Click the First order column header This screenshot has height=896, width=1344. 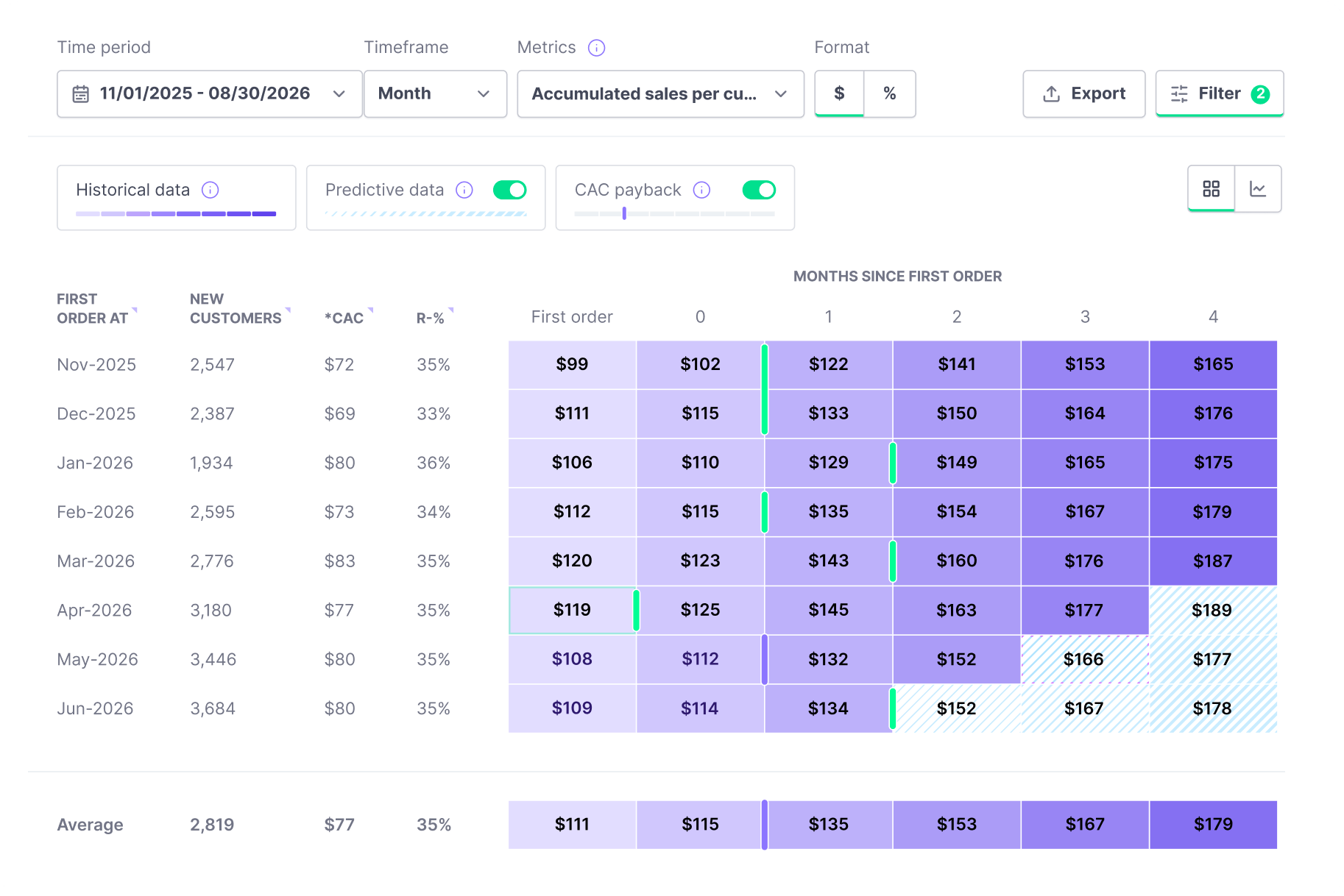pyautogui.click(x=572, y=317)
